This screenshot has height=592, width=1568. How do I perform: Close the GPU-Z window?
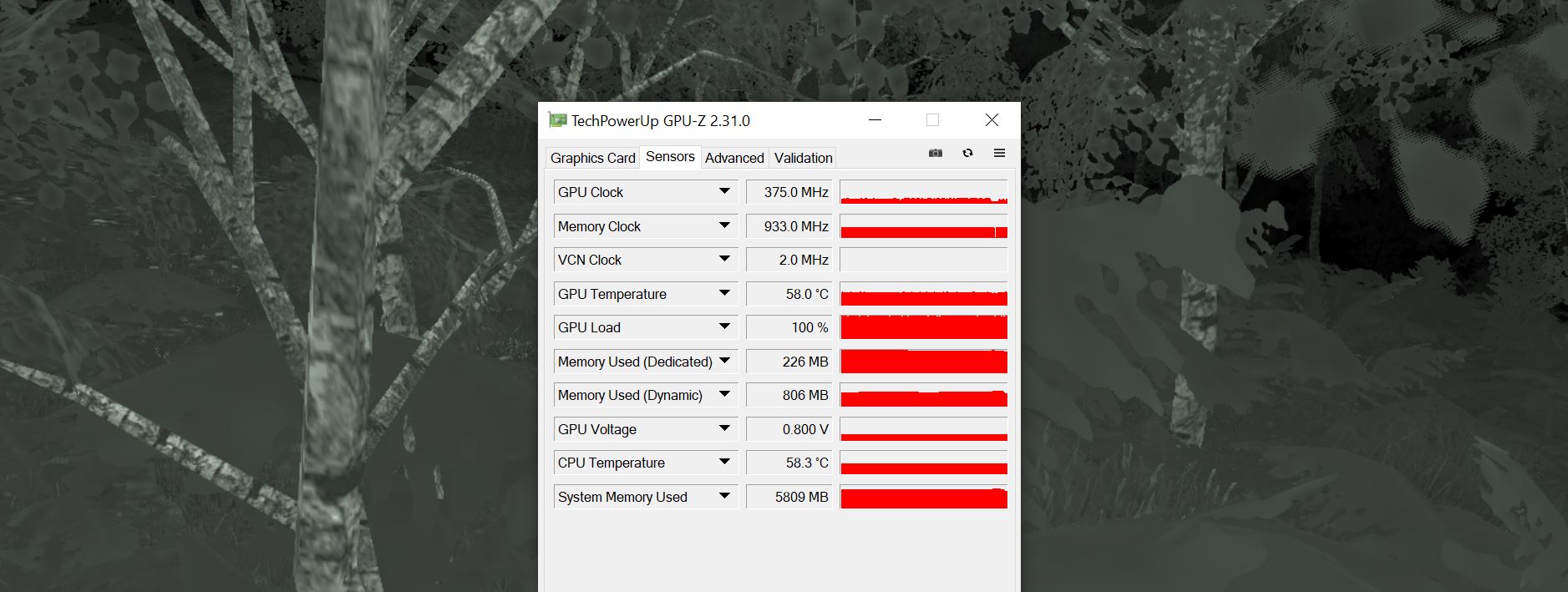coord(992,120)
